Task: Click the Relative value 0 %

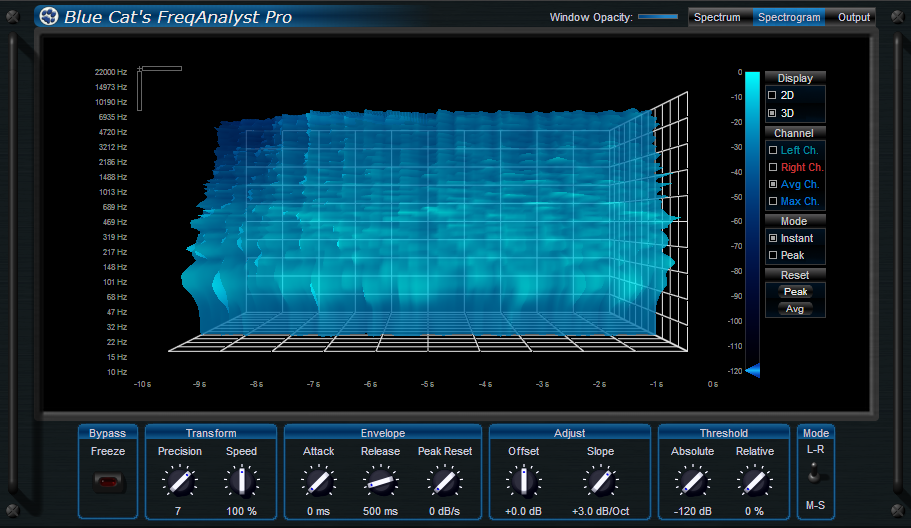Action: [x=754, y=511]
